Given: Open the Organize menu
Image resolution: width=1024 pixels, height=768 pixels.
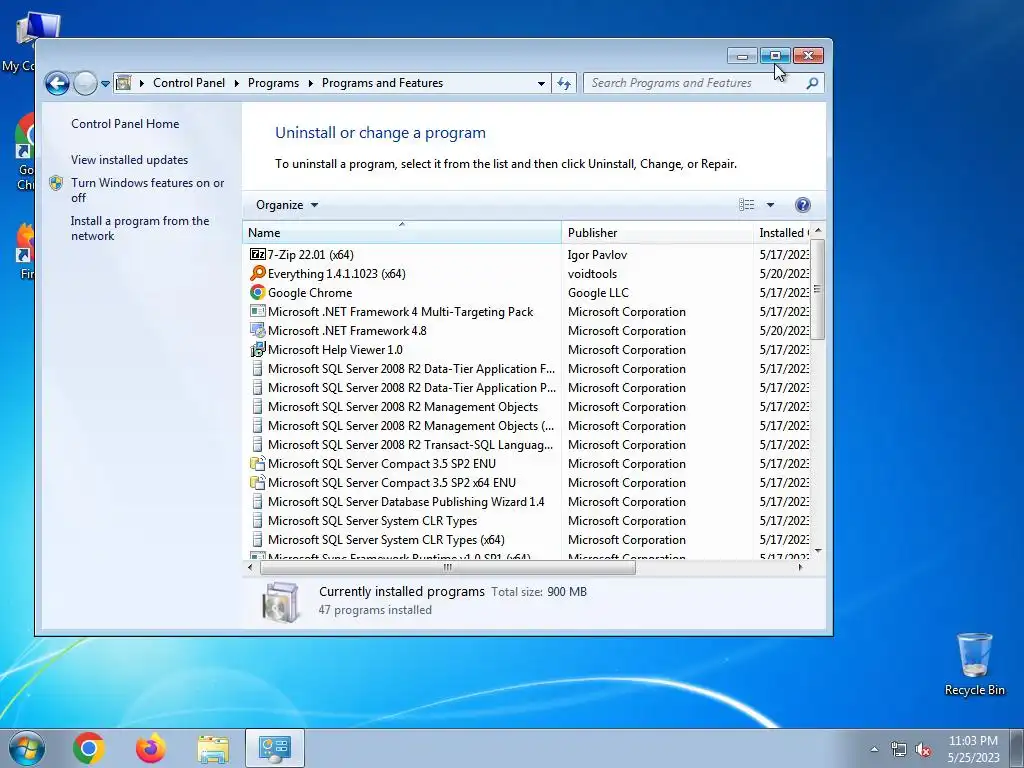Looking at the screenshot, I should (287, 205).
